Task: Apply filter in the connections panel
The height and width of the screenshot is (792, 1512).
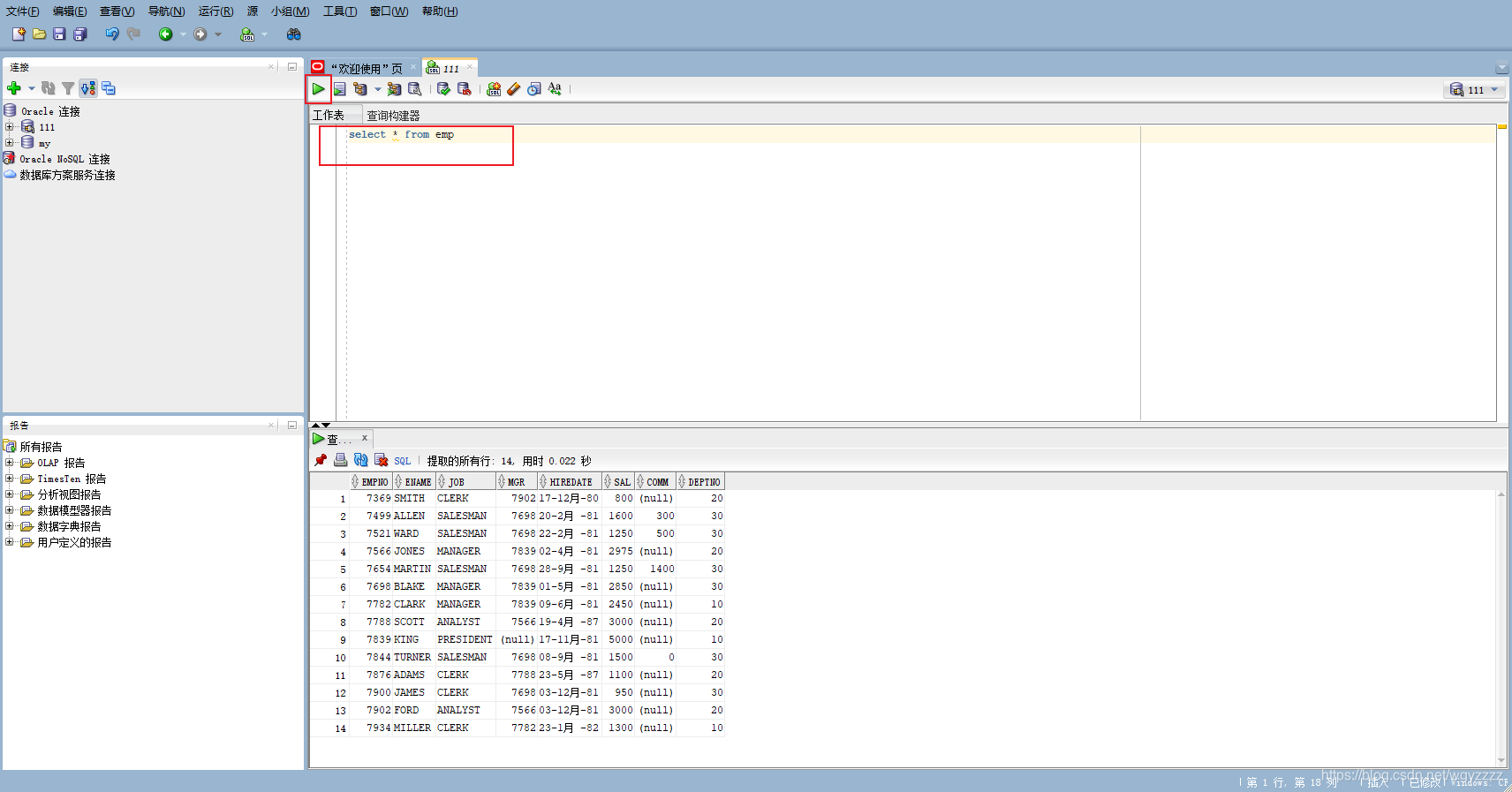Action: point(68,88)
